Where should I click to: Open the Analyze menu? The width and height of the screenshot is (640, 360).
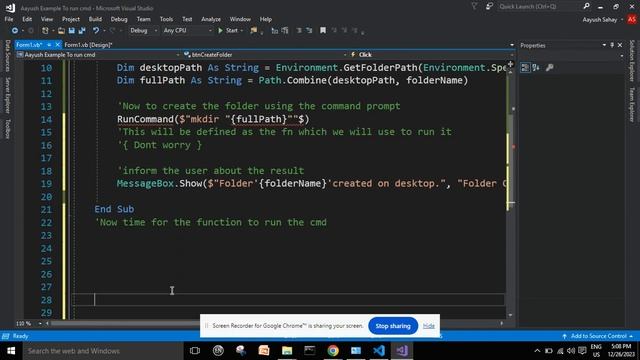click(x=211, y=19)
